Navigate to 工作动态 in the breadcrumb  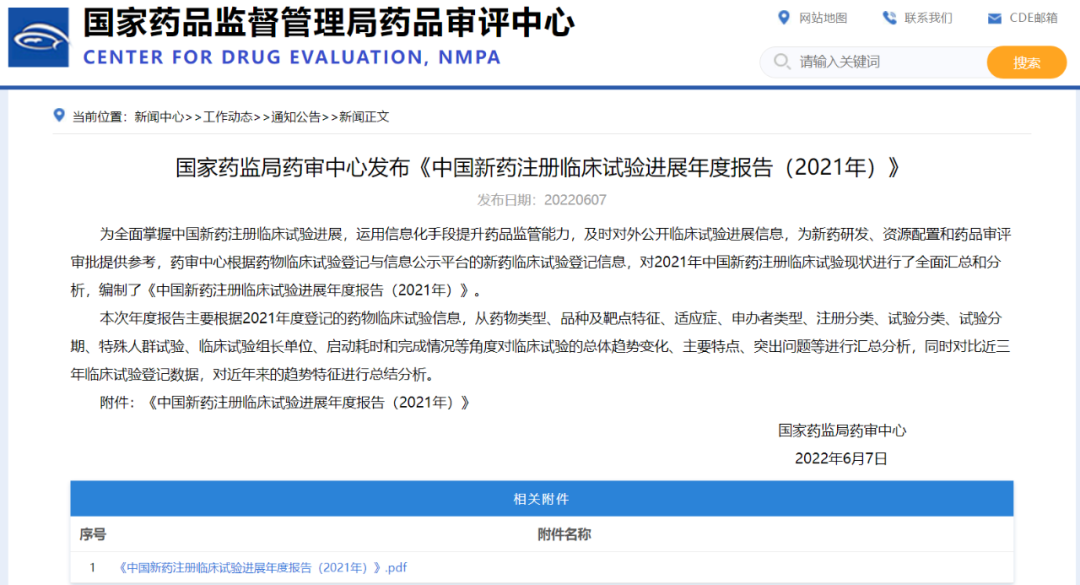pyautogui.click(x=227, y=117)
